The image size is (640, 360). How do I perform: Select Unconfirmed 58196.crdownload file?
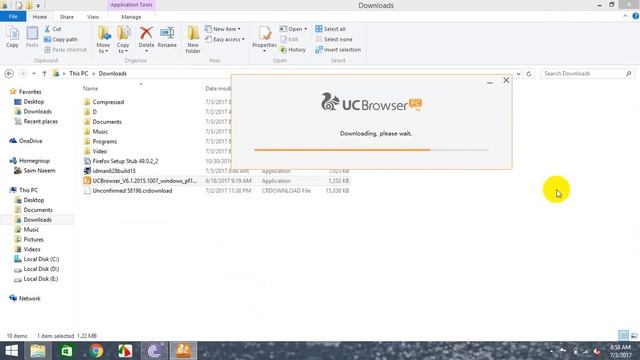[132, 191]
